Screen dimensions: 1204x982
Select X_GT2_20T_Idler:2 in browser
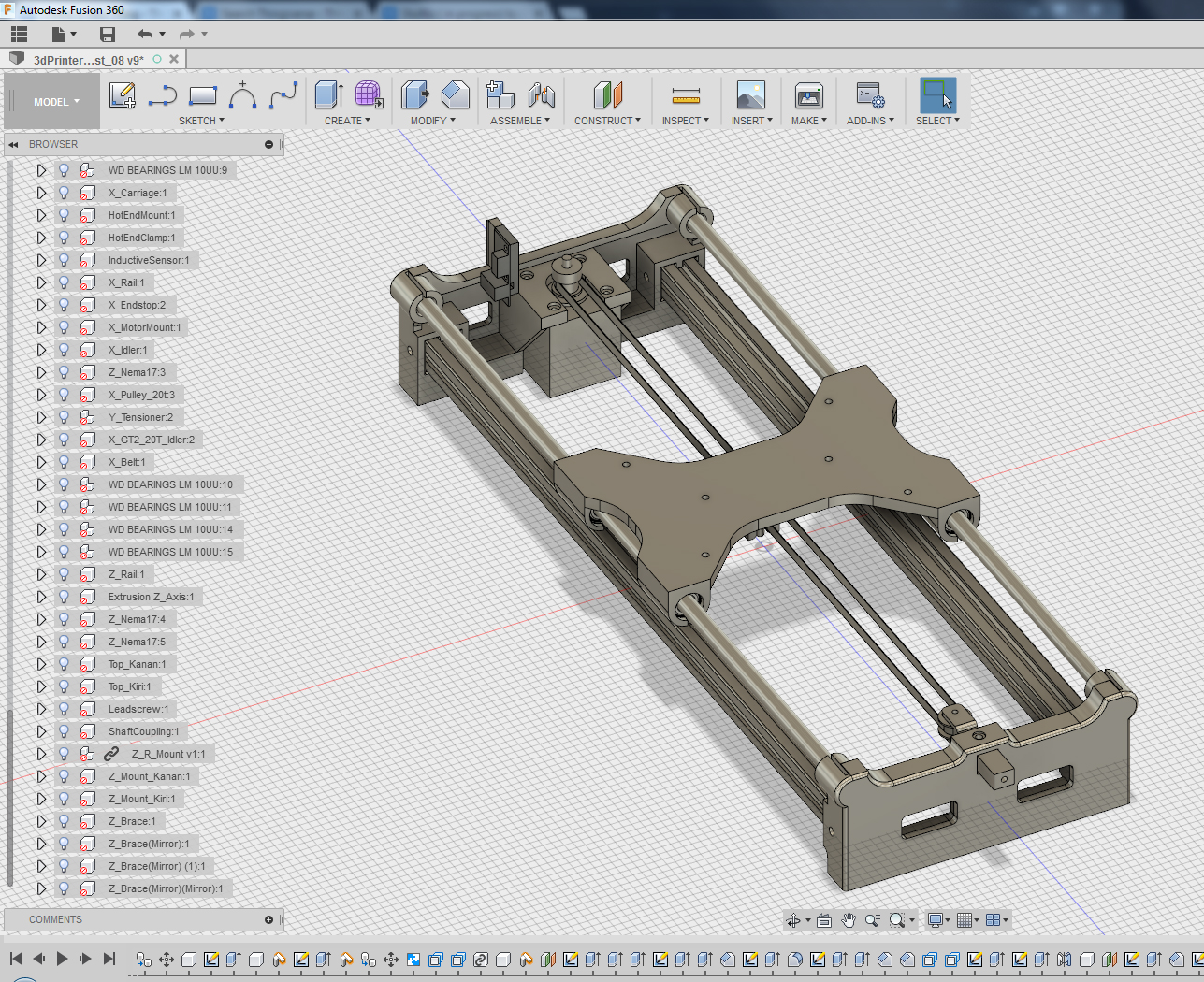pos(152,440)
